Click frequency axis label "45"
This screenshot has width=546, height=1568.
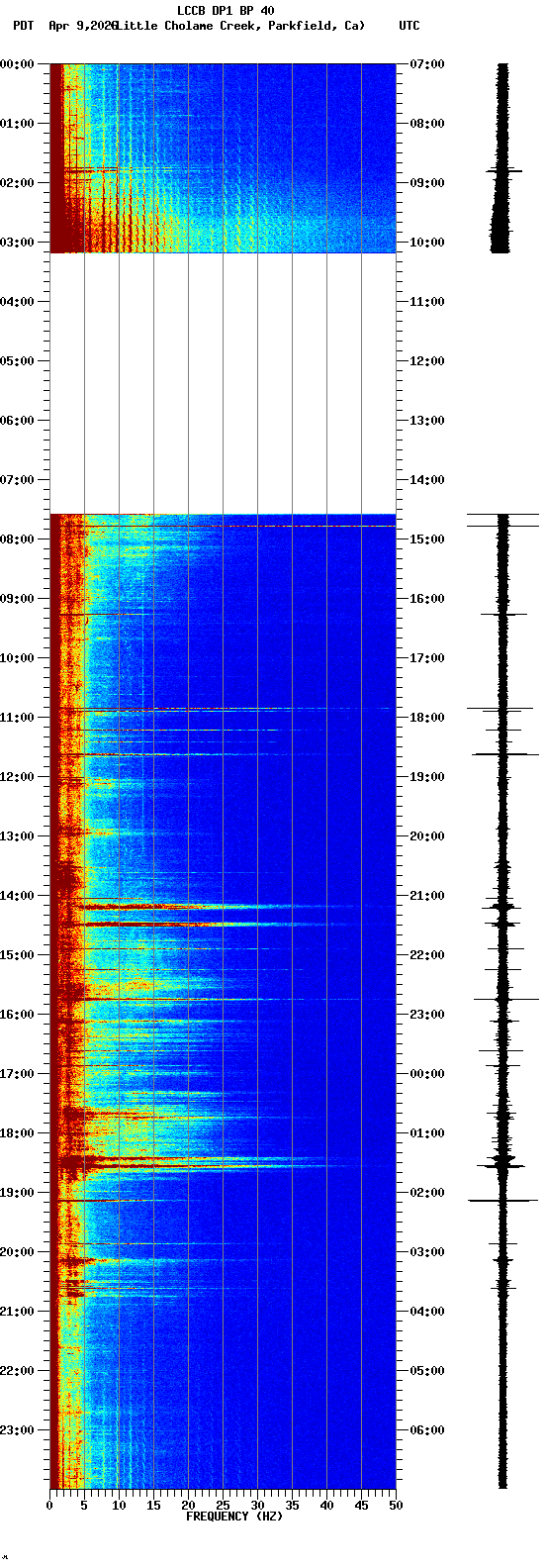pyautogui.click(x=361, y=1506)
